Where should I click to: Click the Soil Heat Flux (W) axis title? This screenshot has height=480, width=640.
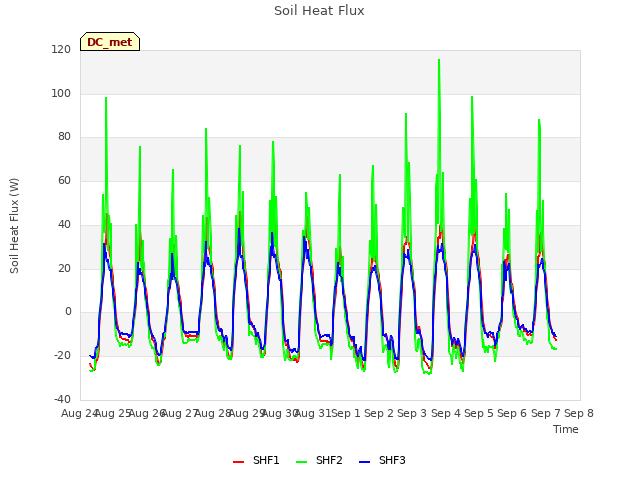[14, 226]
